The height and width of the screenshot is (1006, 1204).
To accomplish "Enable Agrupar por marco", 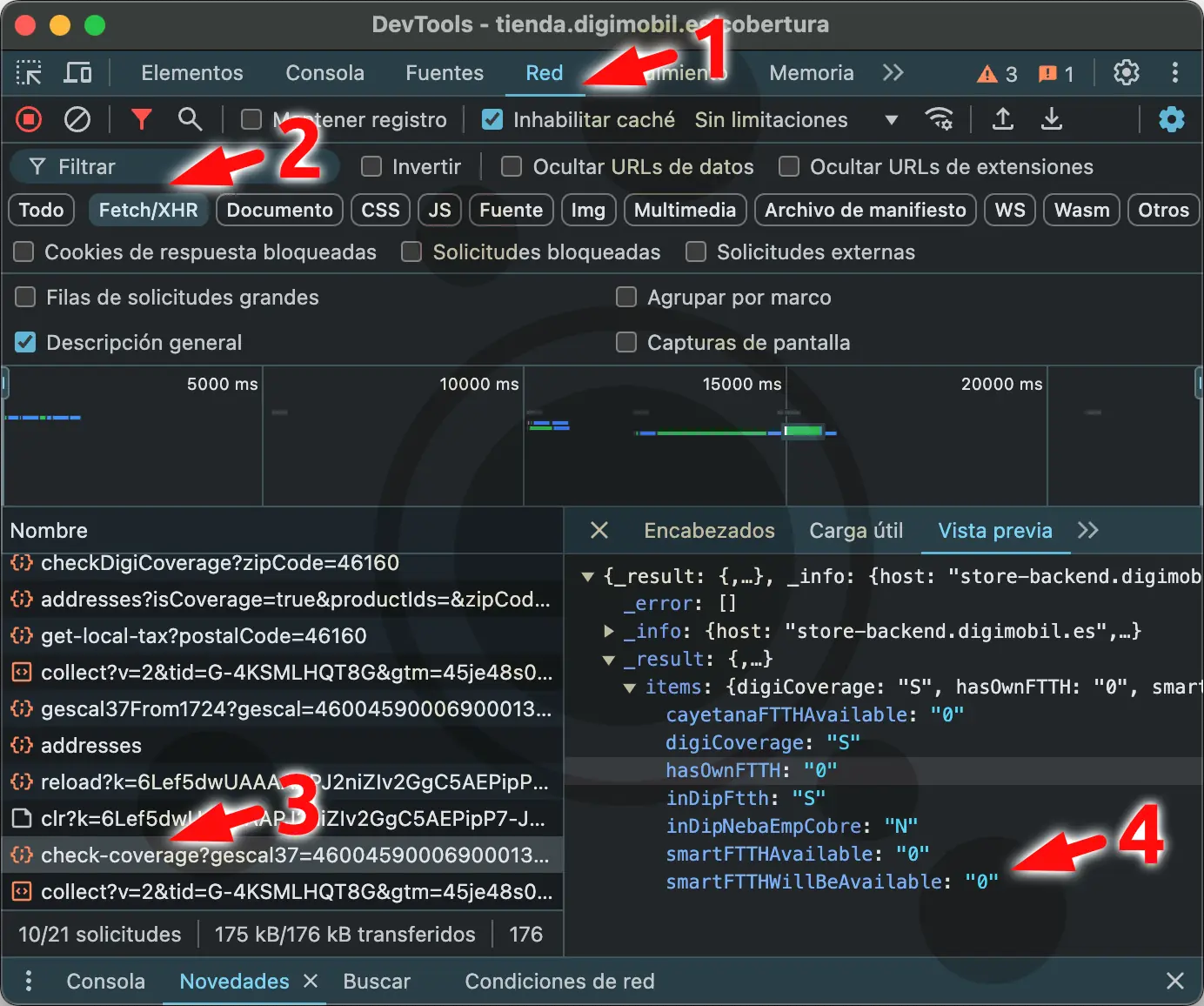I will point(626,297).
